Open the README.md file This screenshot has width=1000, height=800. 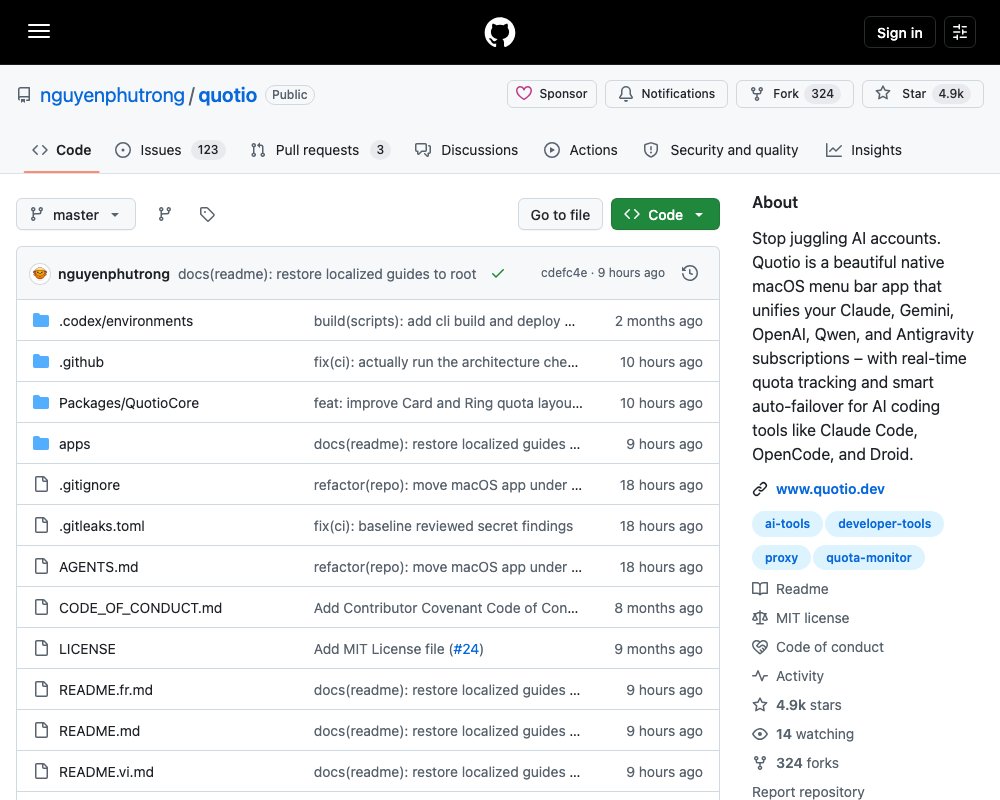pos(99,730)
